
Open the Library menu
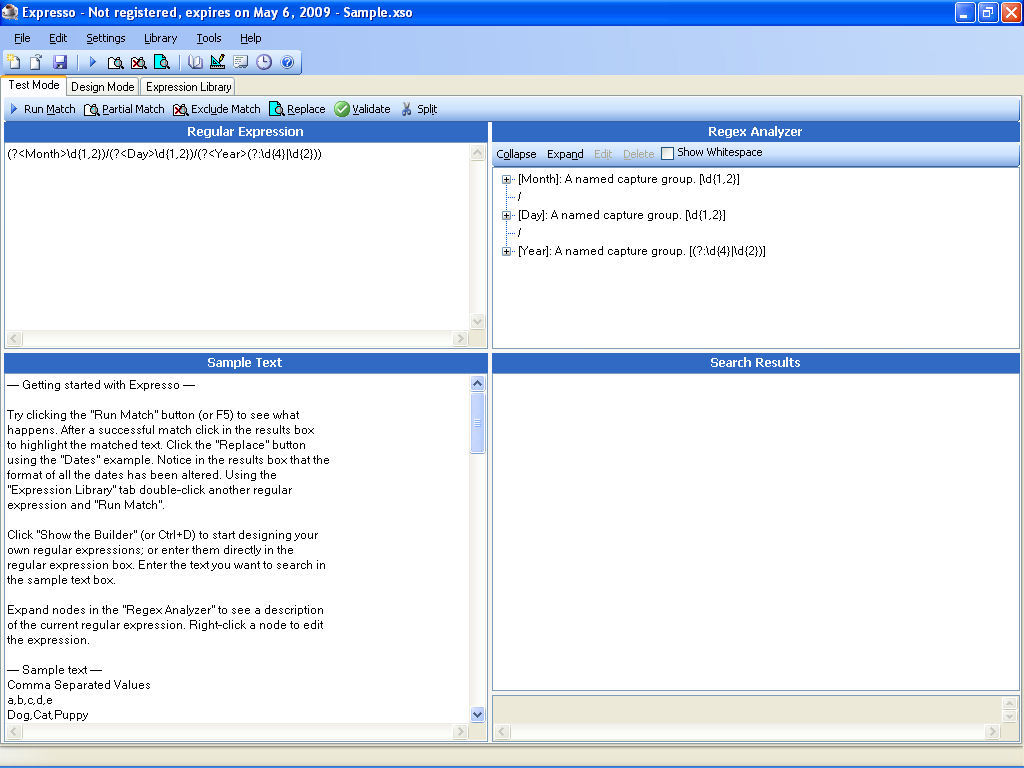coord(160,38)
